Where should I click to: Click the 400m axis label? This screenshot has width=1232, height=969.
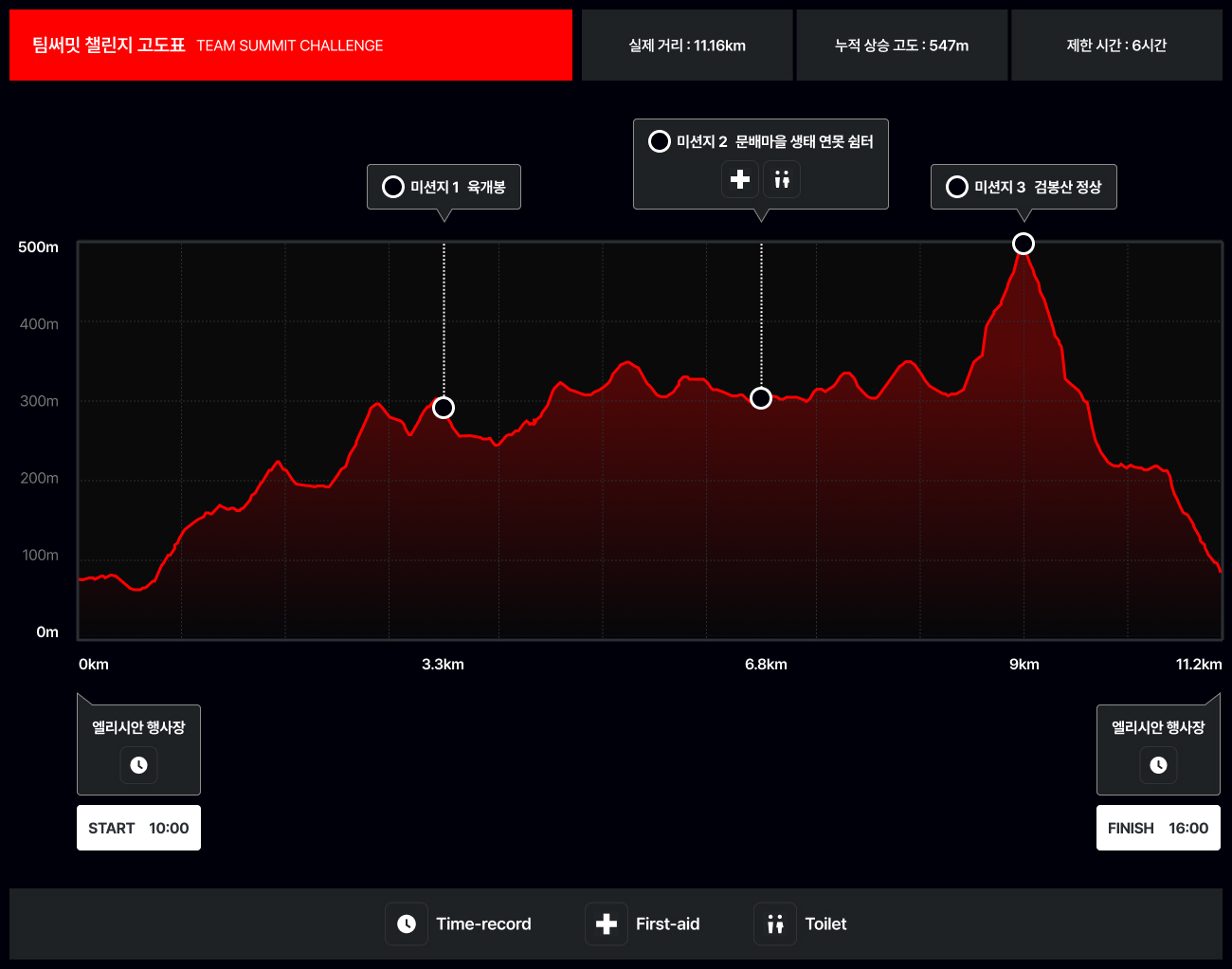coord(39,324)
